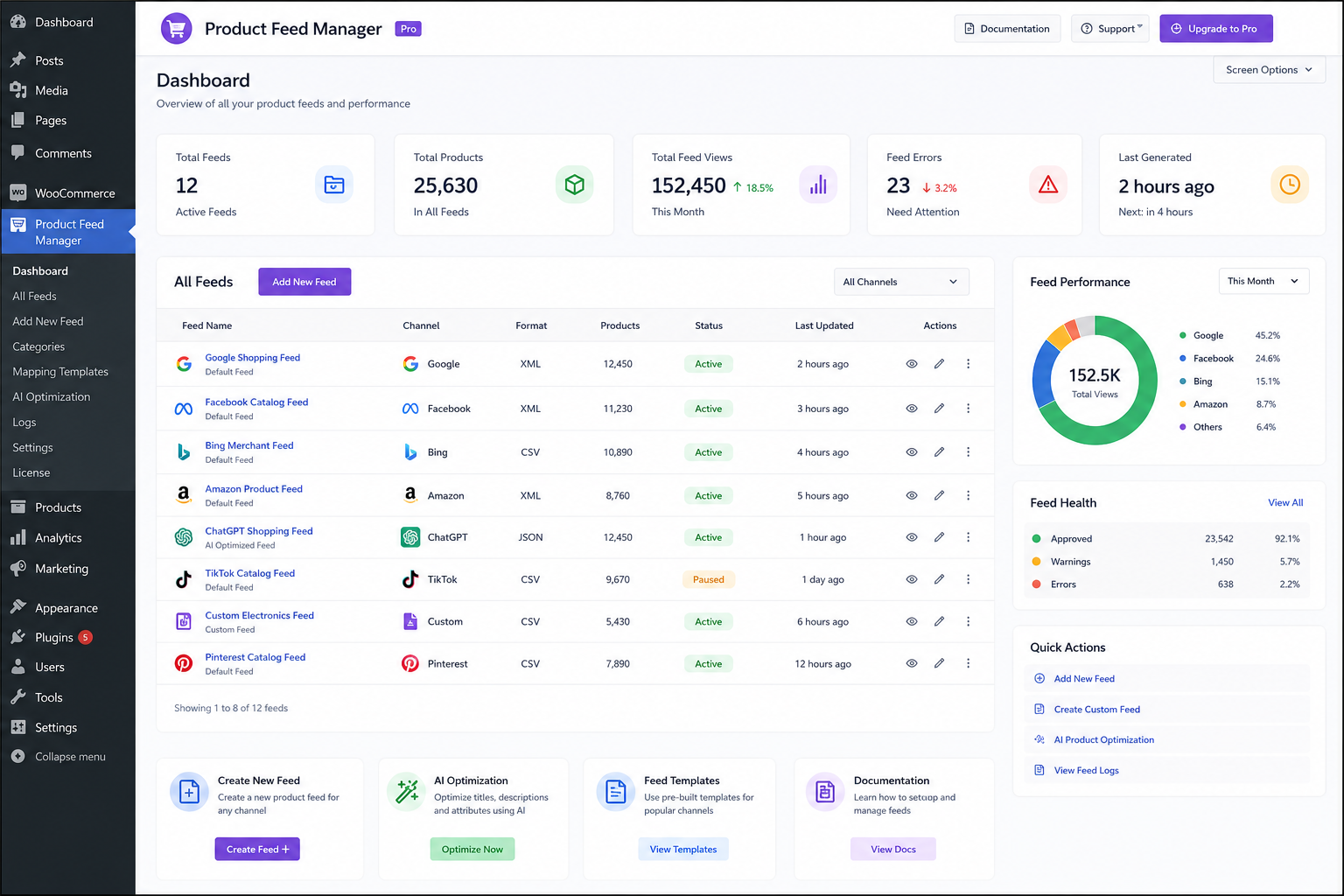The width and height of the screenshot is (1344, 896).
Task: Click the View Templates button
Action: [683, 850]
